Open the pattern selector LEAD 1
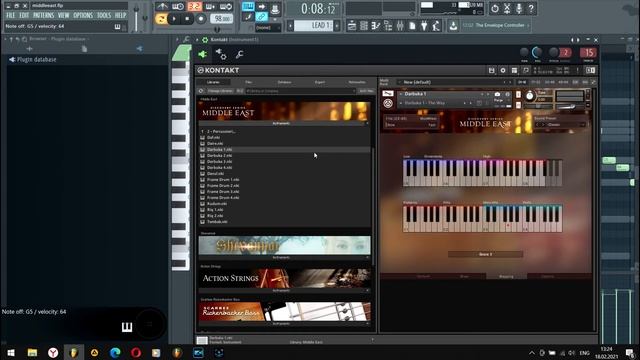 (314, 25)
